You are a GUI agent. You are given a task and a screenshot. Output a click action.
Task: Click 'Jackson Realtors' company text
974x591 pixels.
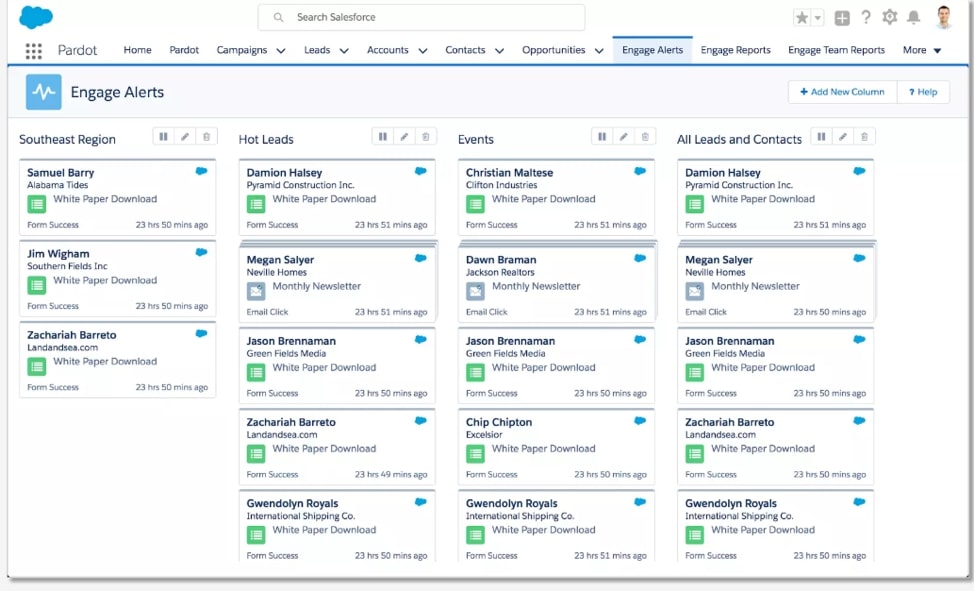click(500, 272)
